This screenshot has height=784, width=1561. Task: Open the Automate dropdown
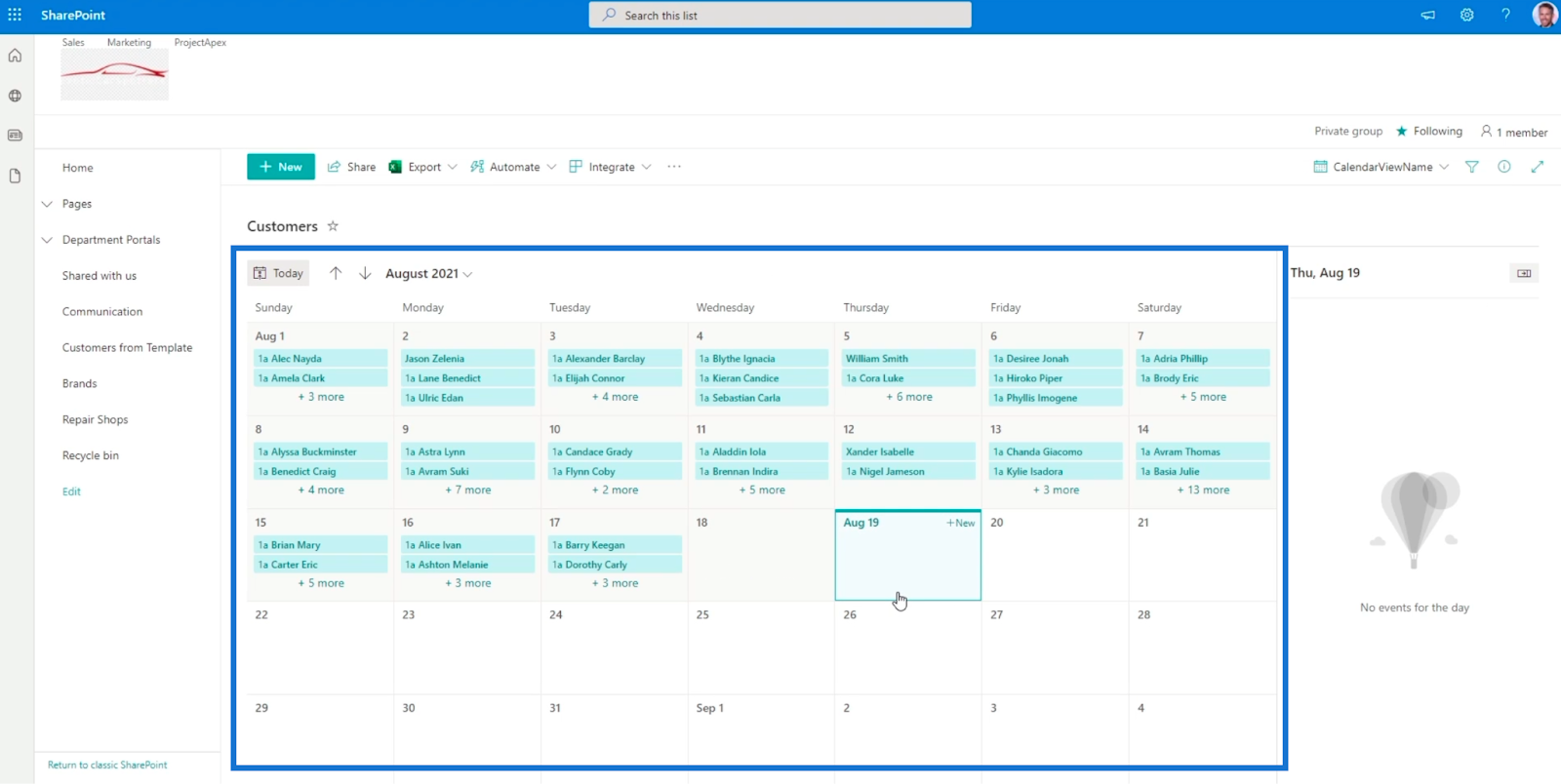(513, 167)
